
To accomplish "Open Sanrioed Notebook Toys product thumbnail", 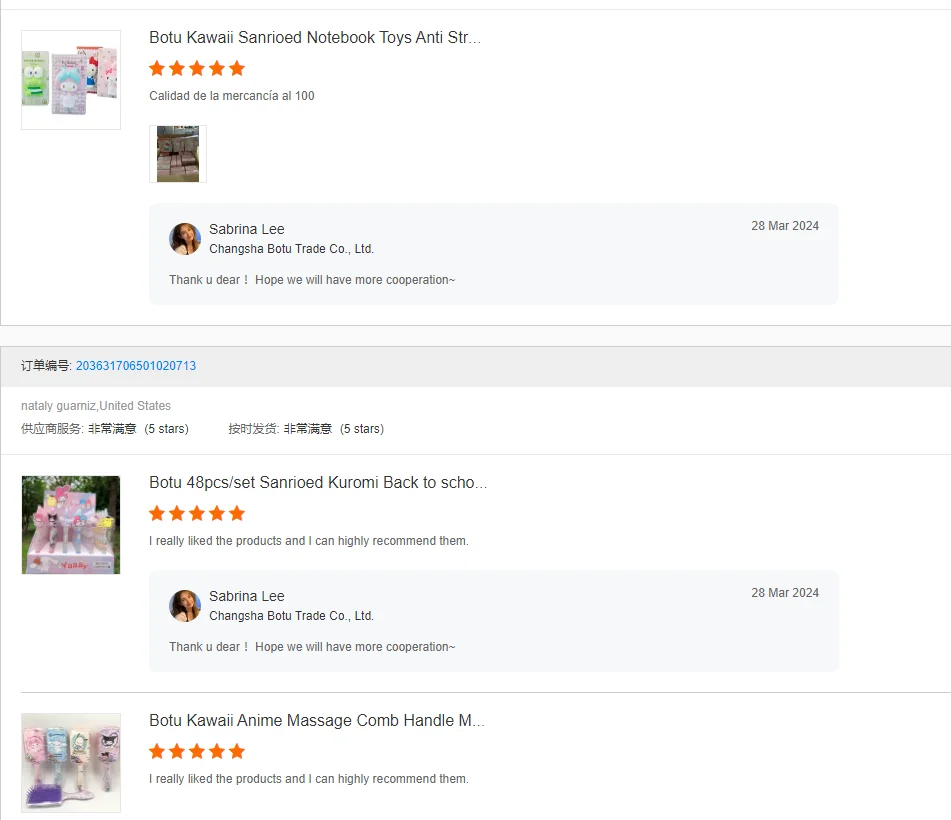I will (x=71, y=80).
